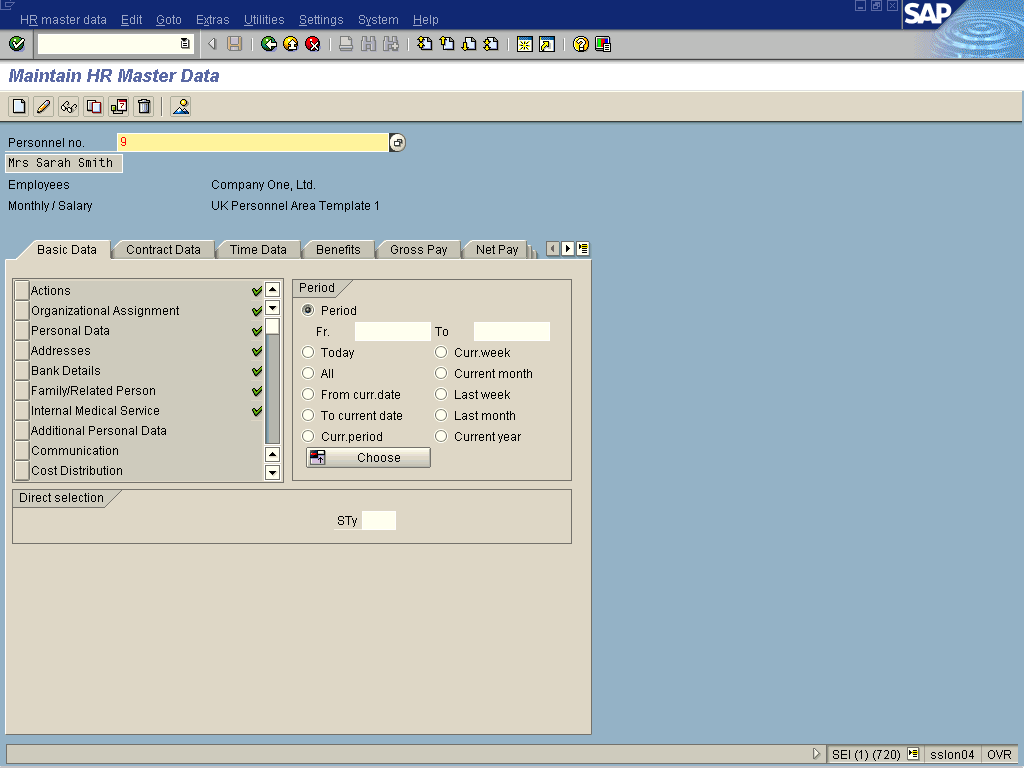The width and height of the screenshot is (1024, 768).
Task: Click the Find binoculars icon
Action: [x=368, y=44]
